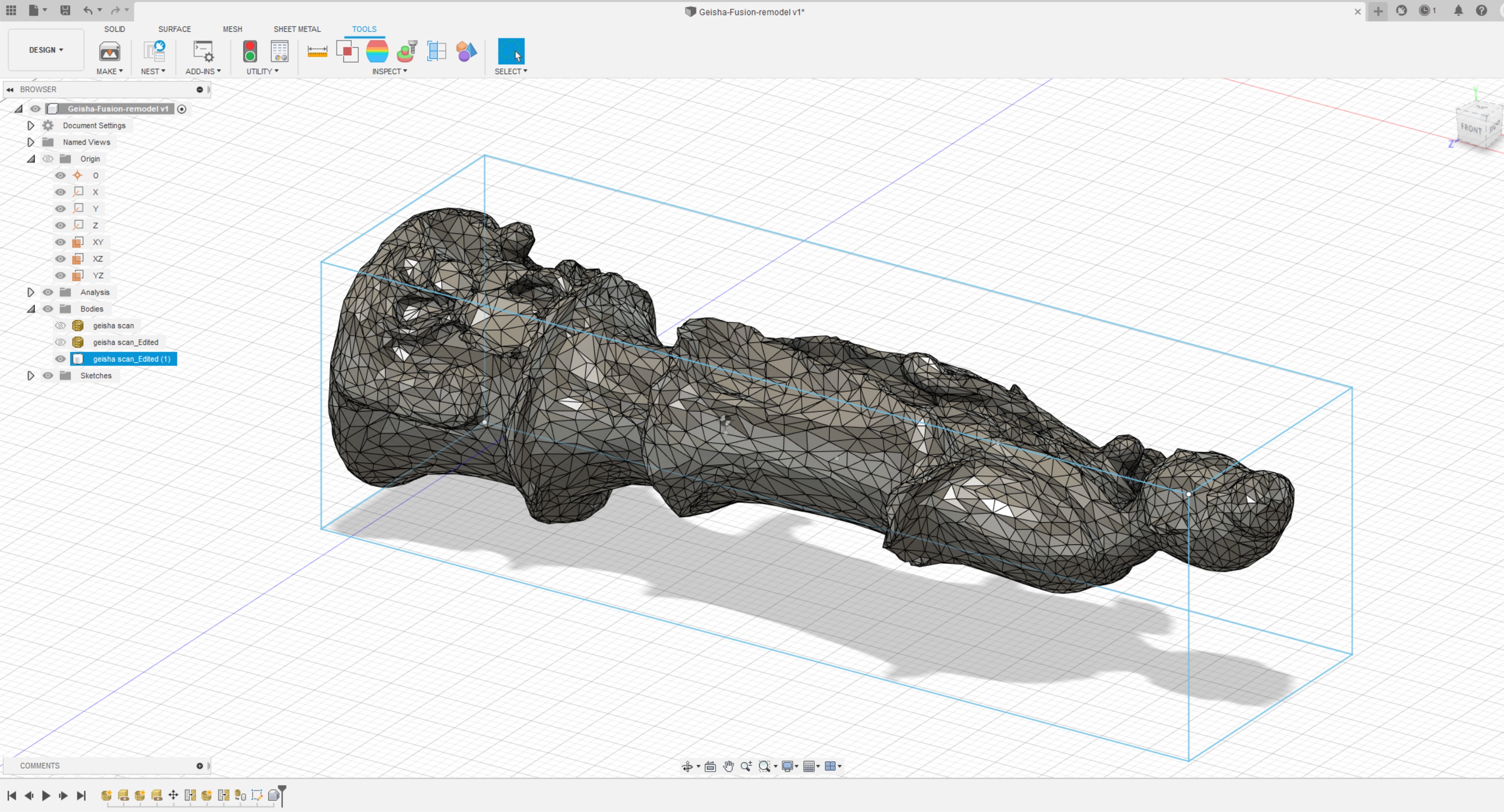Viewport: 1504px width, 812px height.
Task: Click the 3D Print make icon
Action: coord(109,52)
